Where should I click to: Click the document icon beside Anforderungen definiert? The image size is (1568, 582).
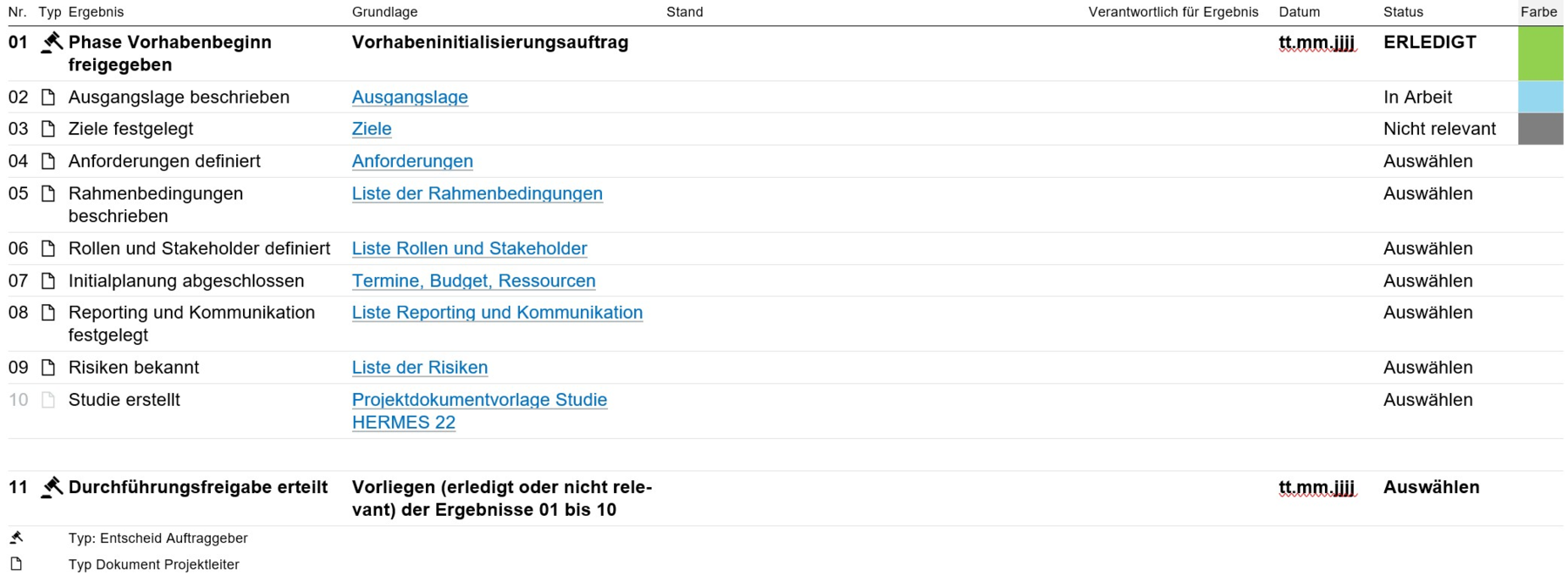tap(49, 161)
